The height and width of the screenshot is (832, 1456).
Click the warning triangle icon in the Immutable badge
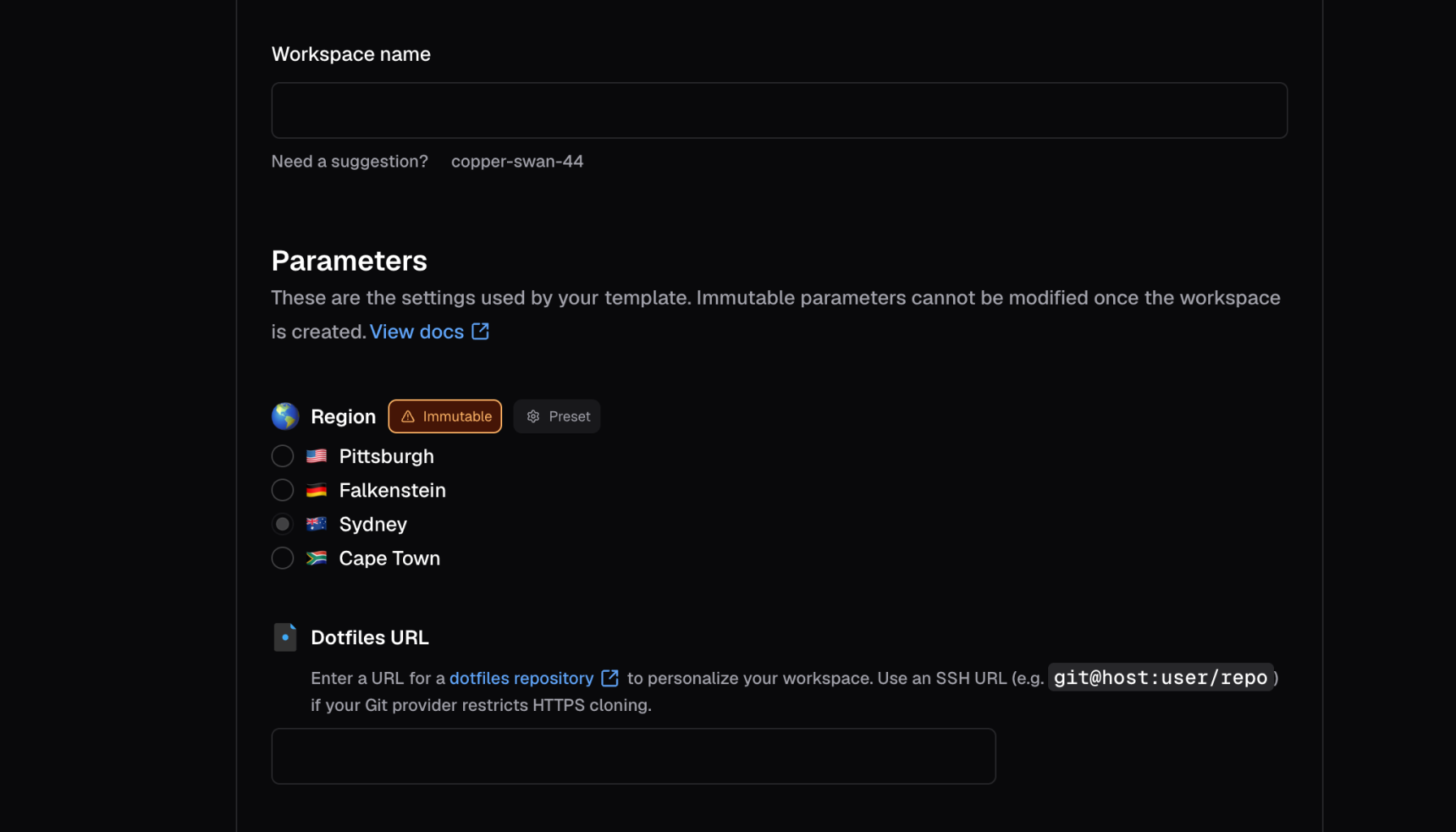(408, 417)
